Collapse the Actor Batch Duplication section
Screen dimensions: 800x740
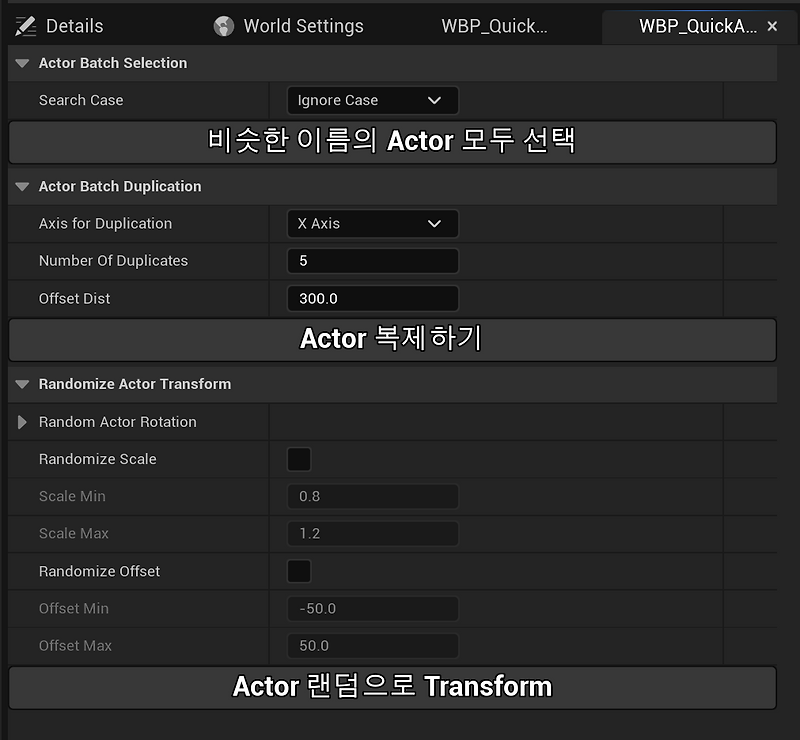(x=22, y=186)
